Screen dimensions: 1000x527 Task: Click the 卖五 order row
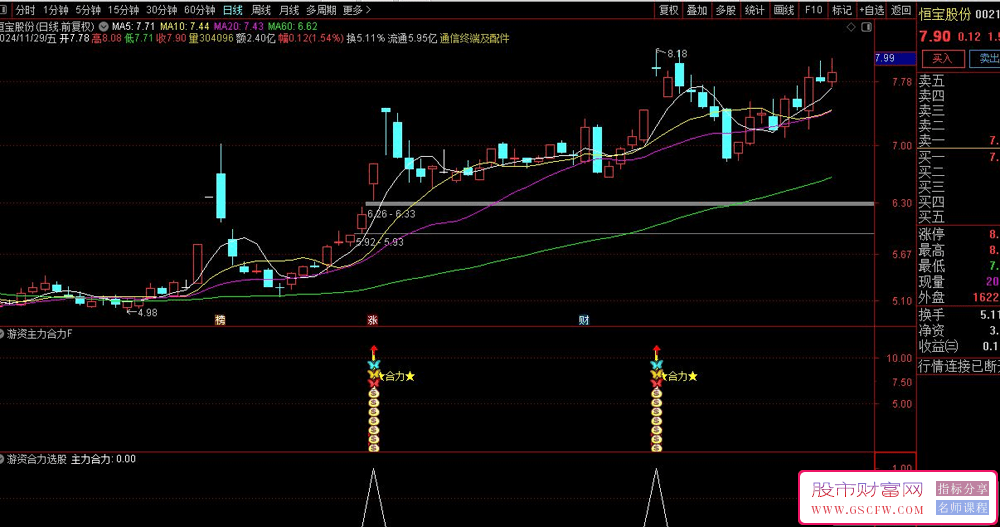coord(959,81)
